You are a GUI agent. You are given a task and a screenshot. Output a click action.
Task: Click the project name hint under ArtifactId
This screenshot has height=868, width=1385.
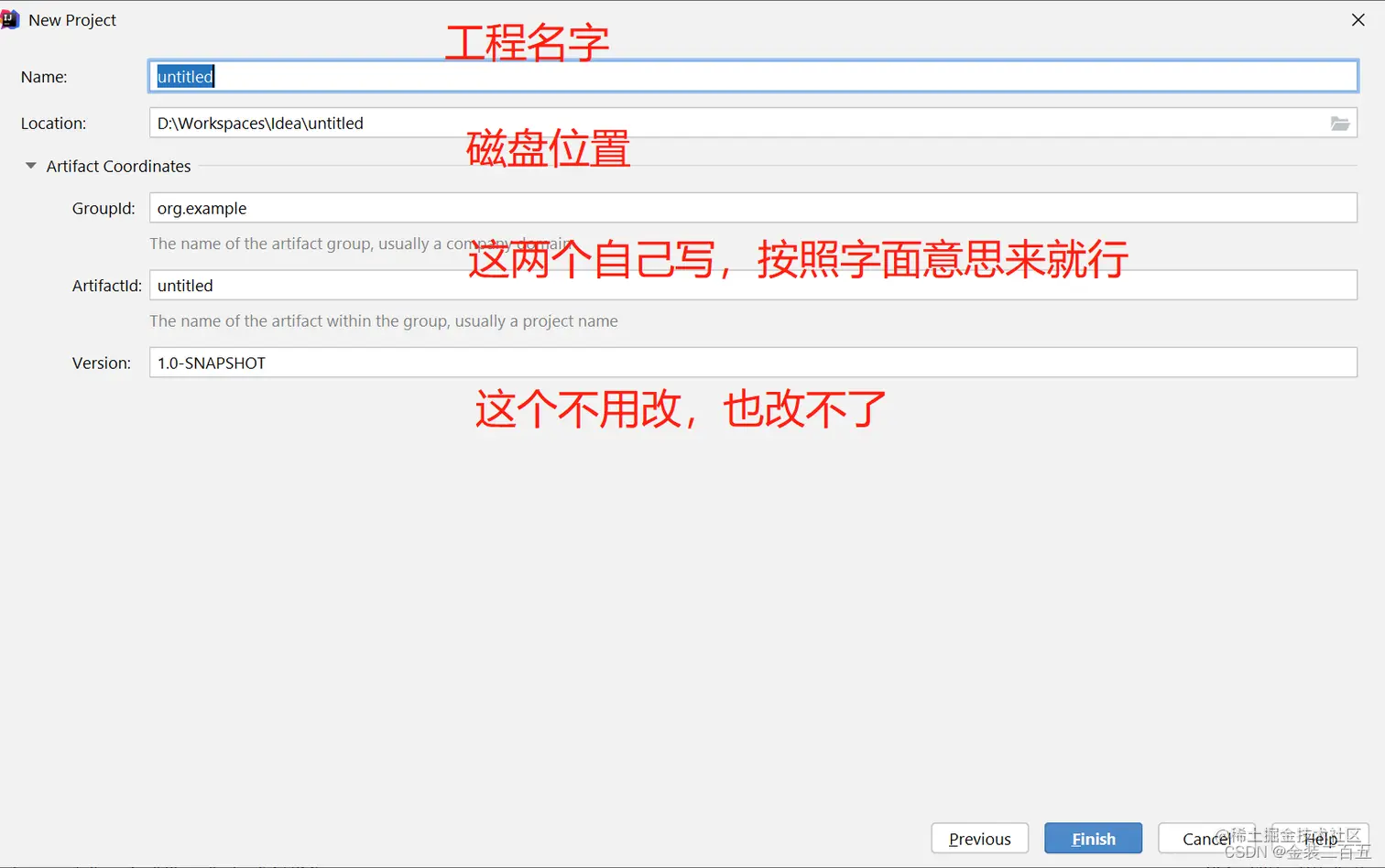(x=384, y=320)
